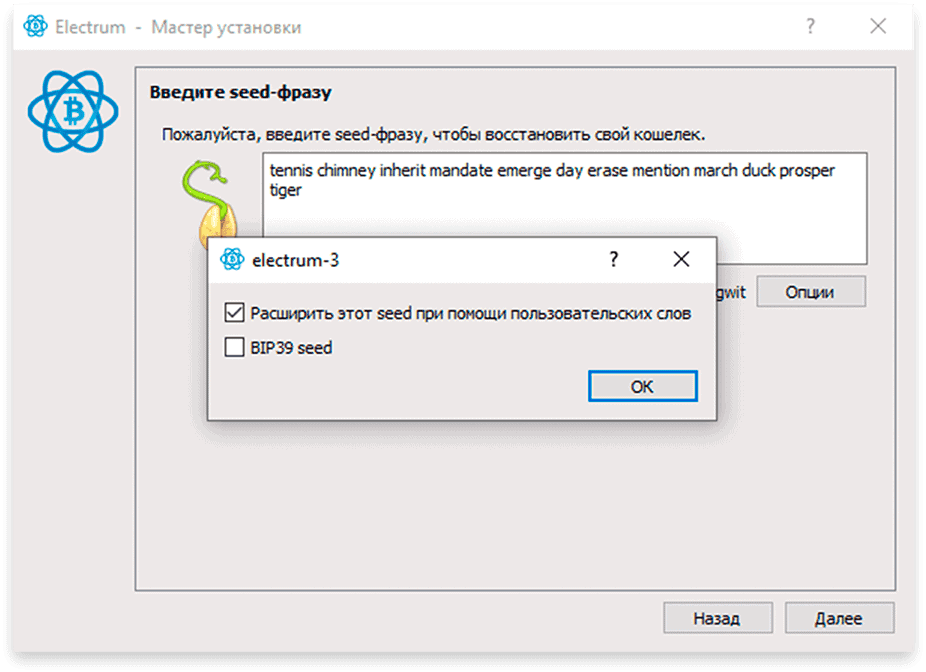Enable the BIP39 seed checkbox

[x=234, y=347]
